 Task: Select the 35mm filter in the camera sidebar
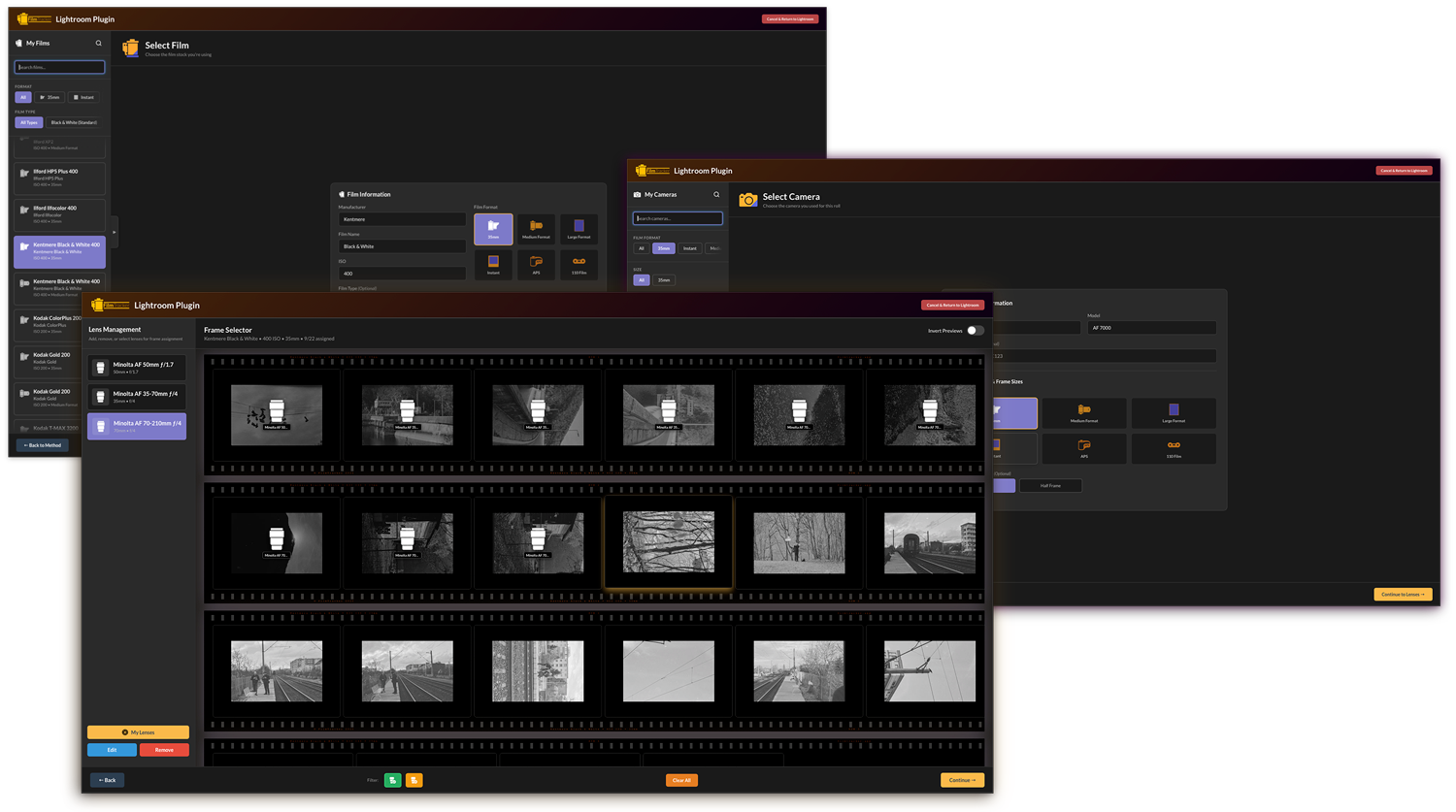coord(662,248)
